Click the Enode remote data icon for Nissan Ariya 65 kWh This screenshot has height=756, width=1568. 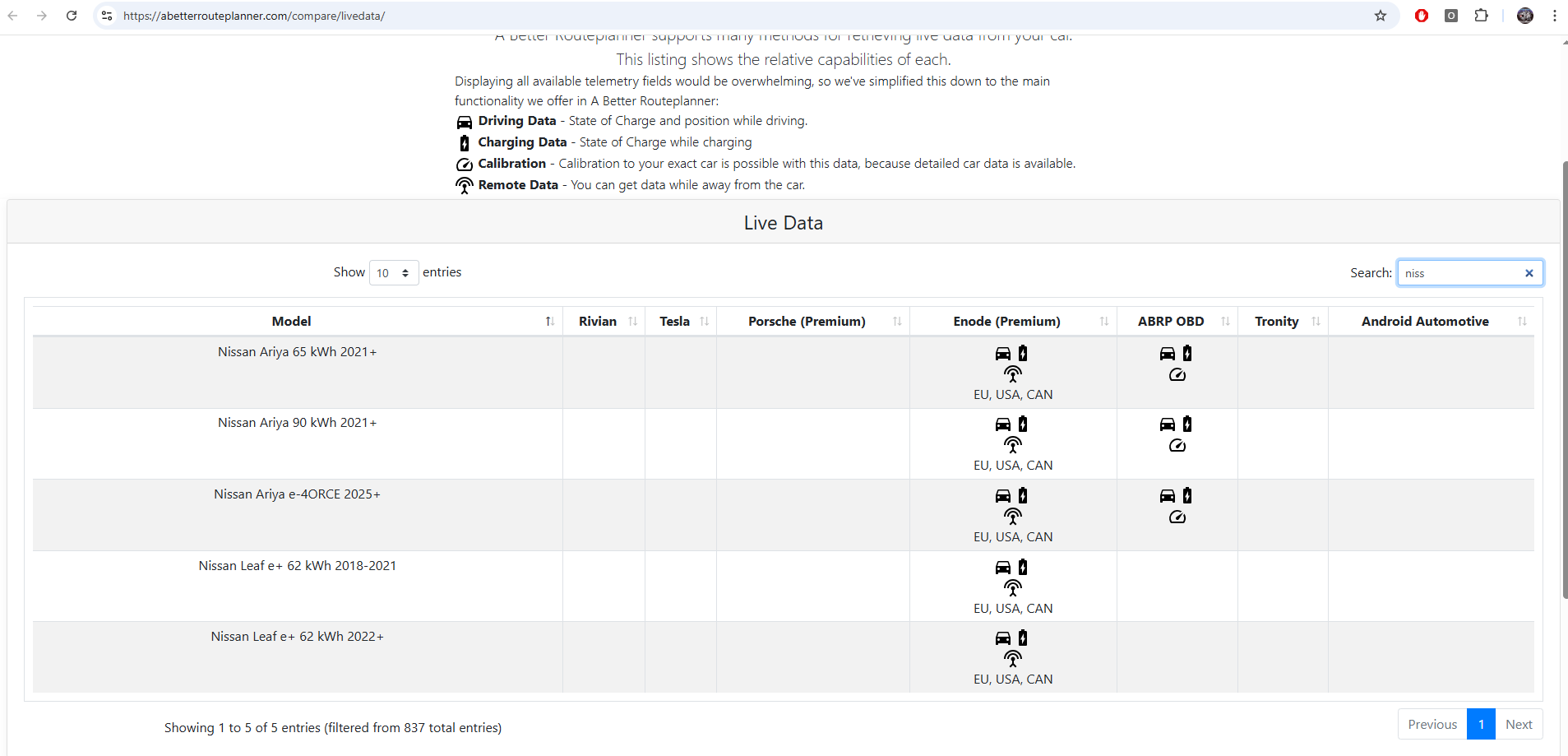click(x=1013, y=374)
